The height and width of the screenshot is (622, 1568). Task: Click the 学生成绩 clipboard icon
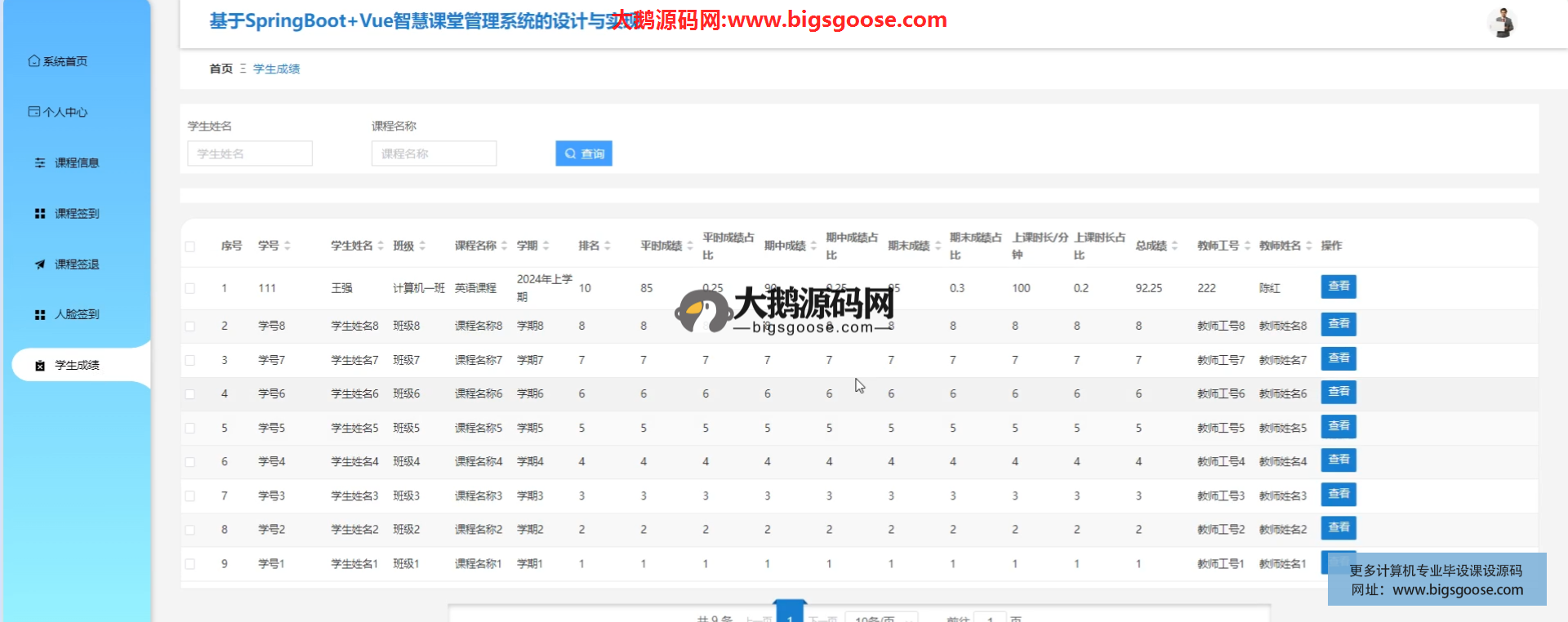pyautogui.click(x=40, y=366)
